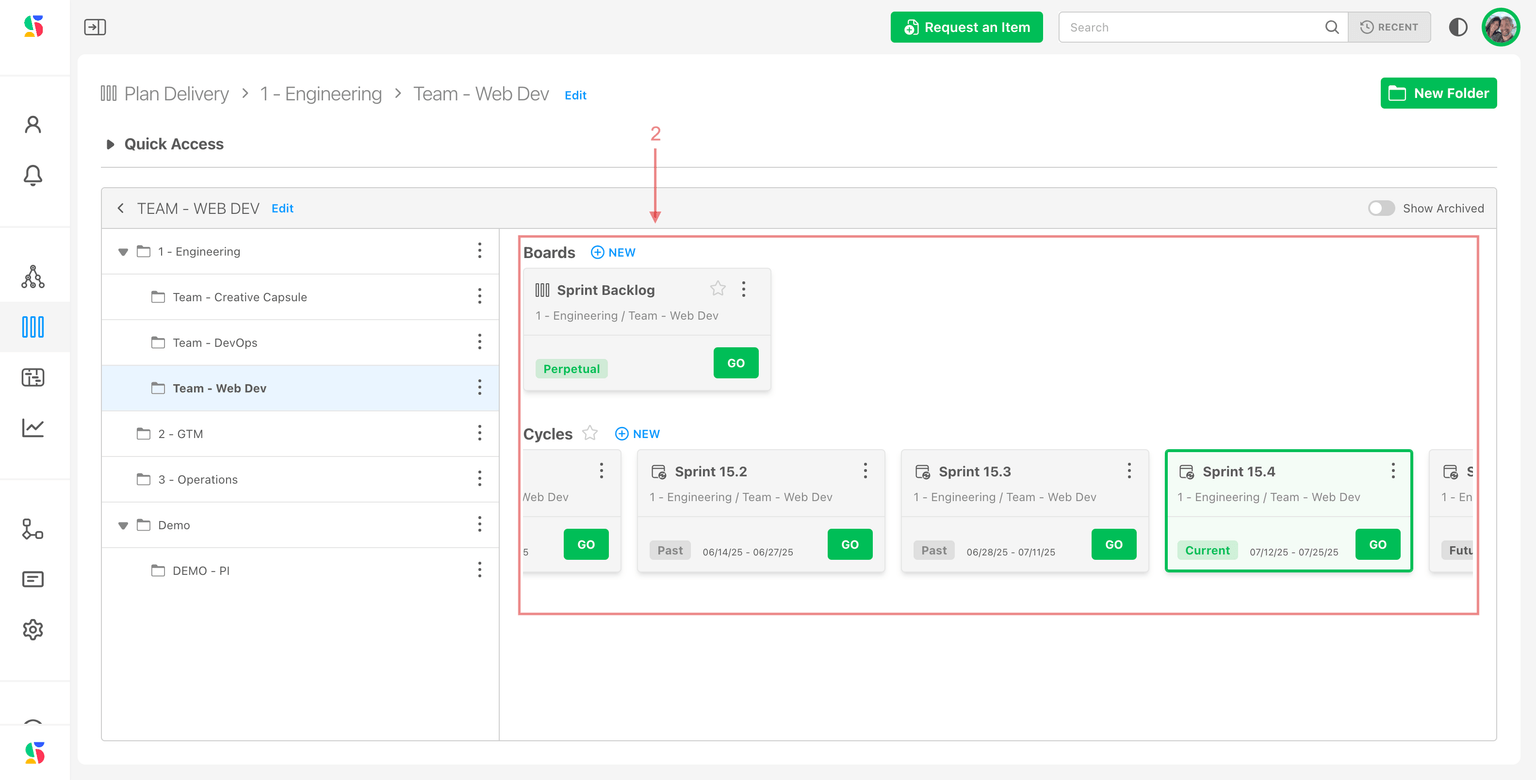Open the user profile icon in sidebar
Screen dimensions: 1536x780
coord(33,124)
